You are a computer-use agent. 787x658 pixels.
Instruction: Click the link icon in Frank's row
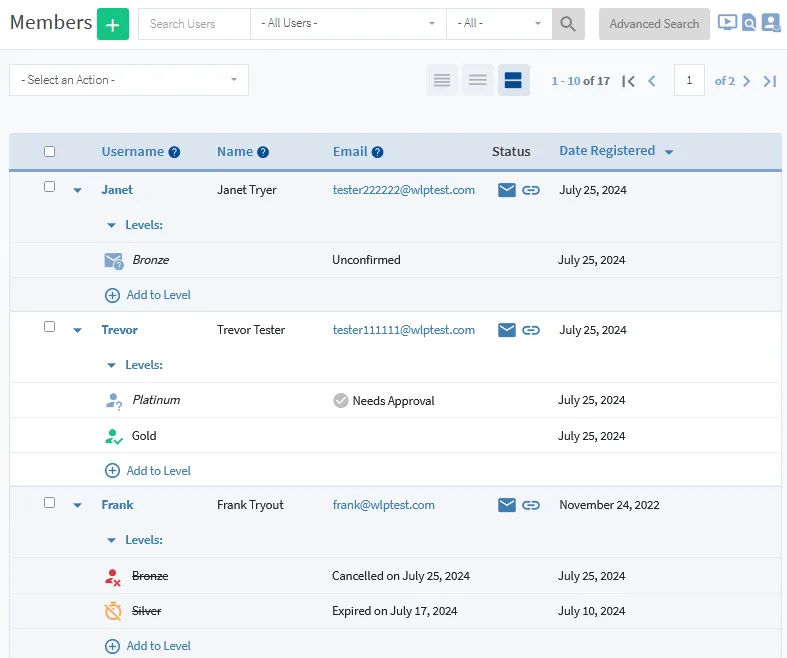pos(531,505)
